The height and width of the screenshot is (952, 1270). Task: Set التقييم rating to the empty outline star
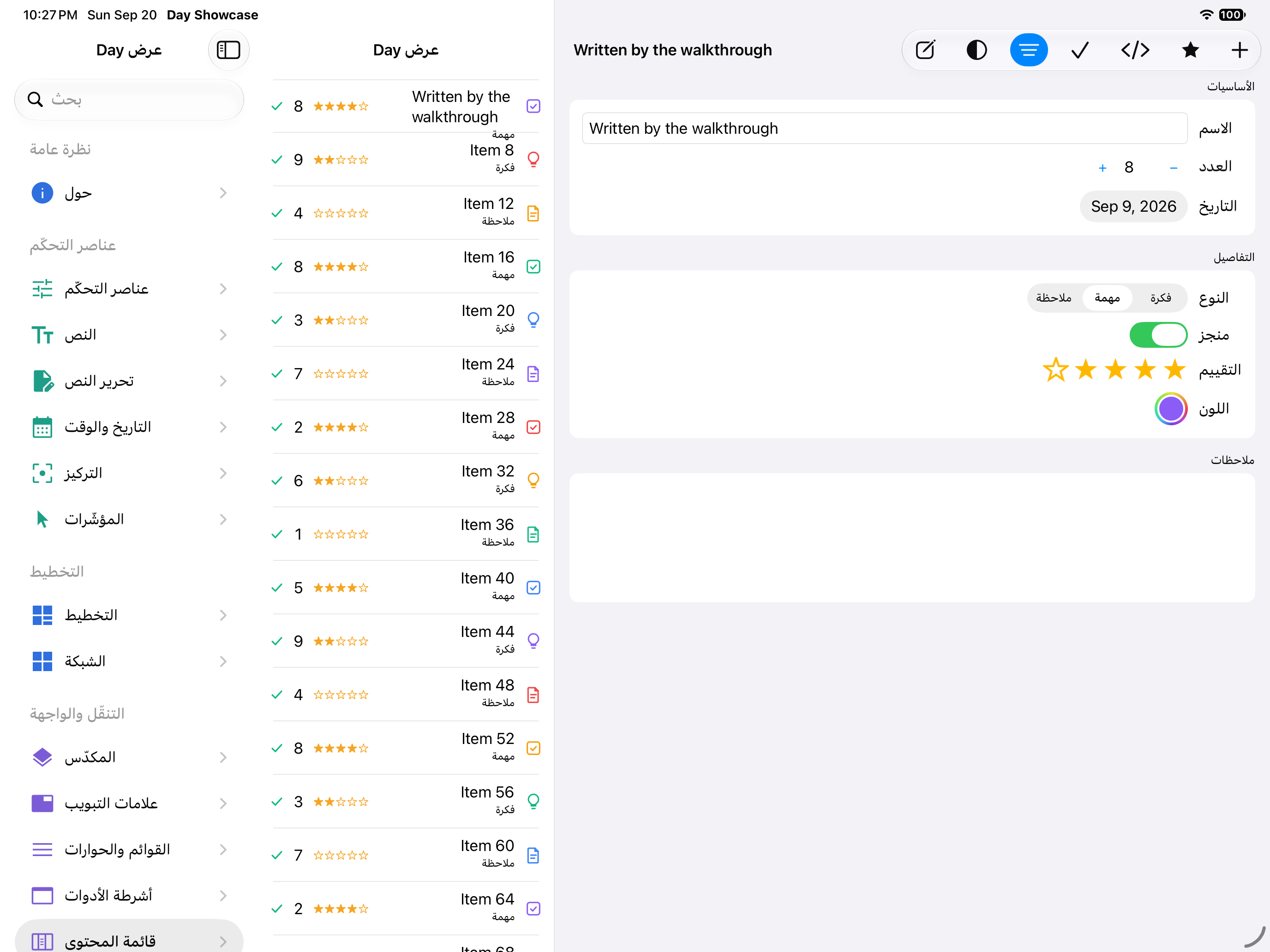click(1055, 369)
